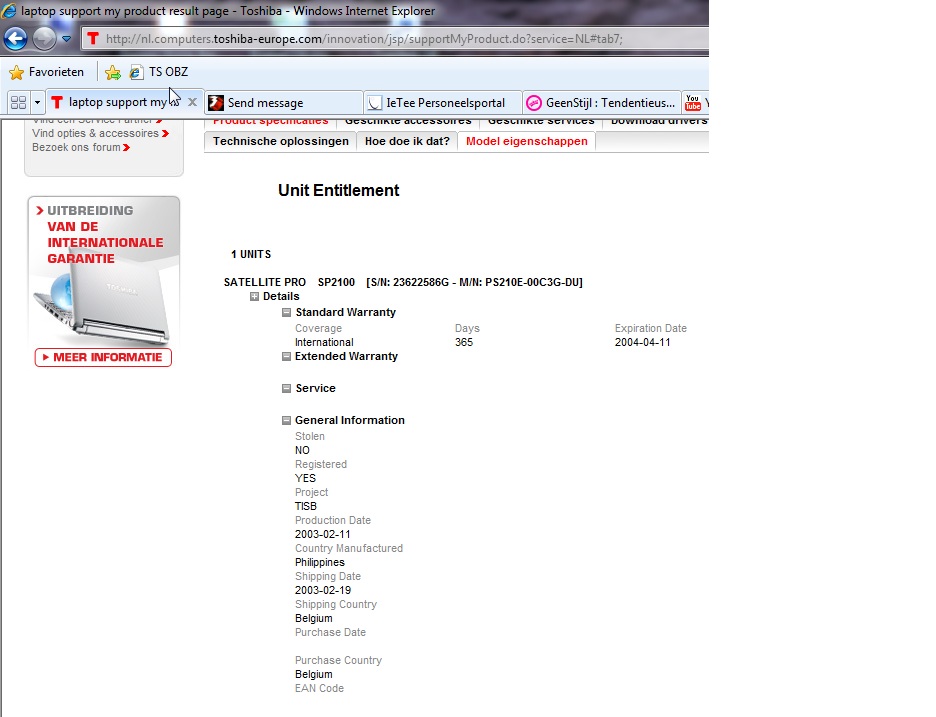Collapse the Extended Warranty section

tap(287, 356)
